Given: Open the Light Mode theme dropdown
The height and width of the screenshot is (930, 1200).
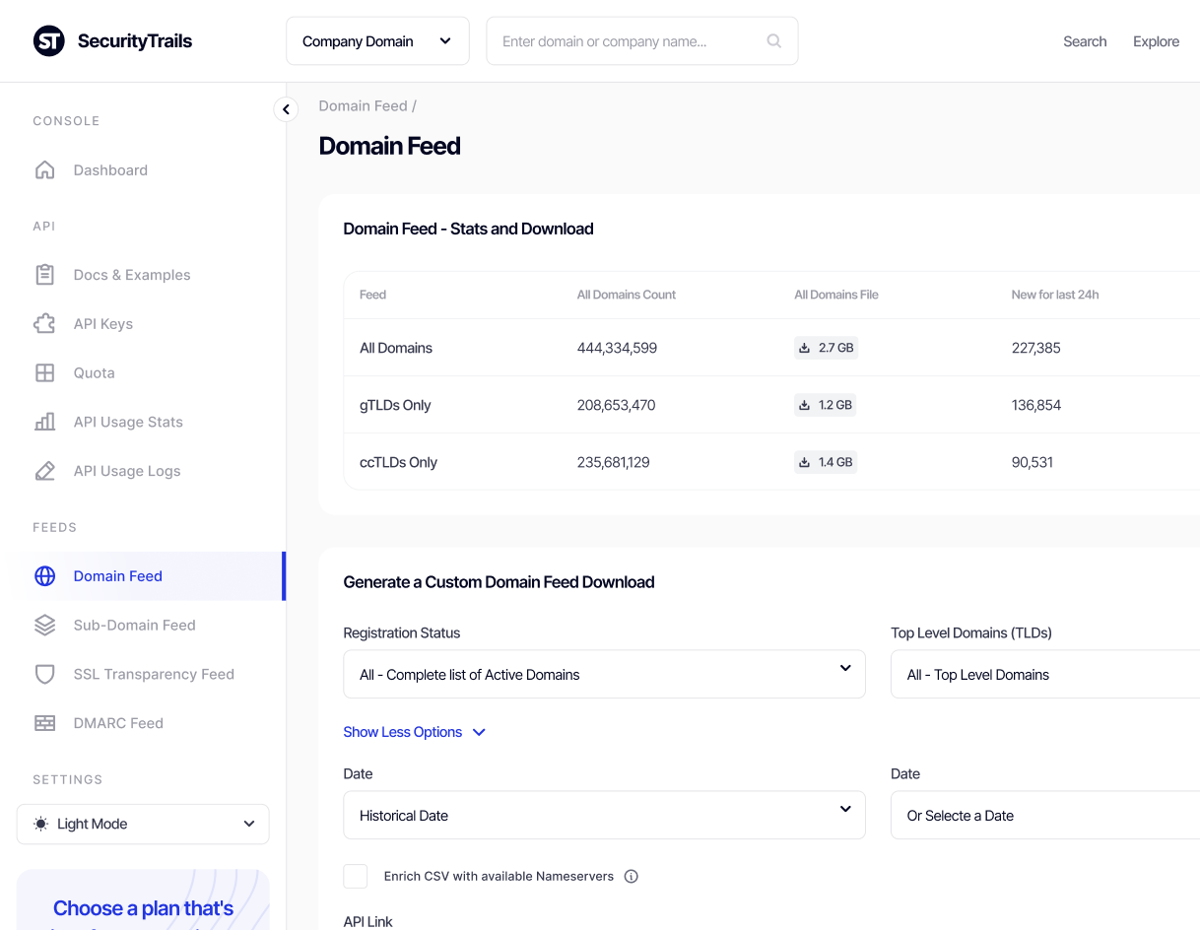Looking at the screenshot, I should 143,824.
